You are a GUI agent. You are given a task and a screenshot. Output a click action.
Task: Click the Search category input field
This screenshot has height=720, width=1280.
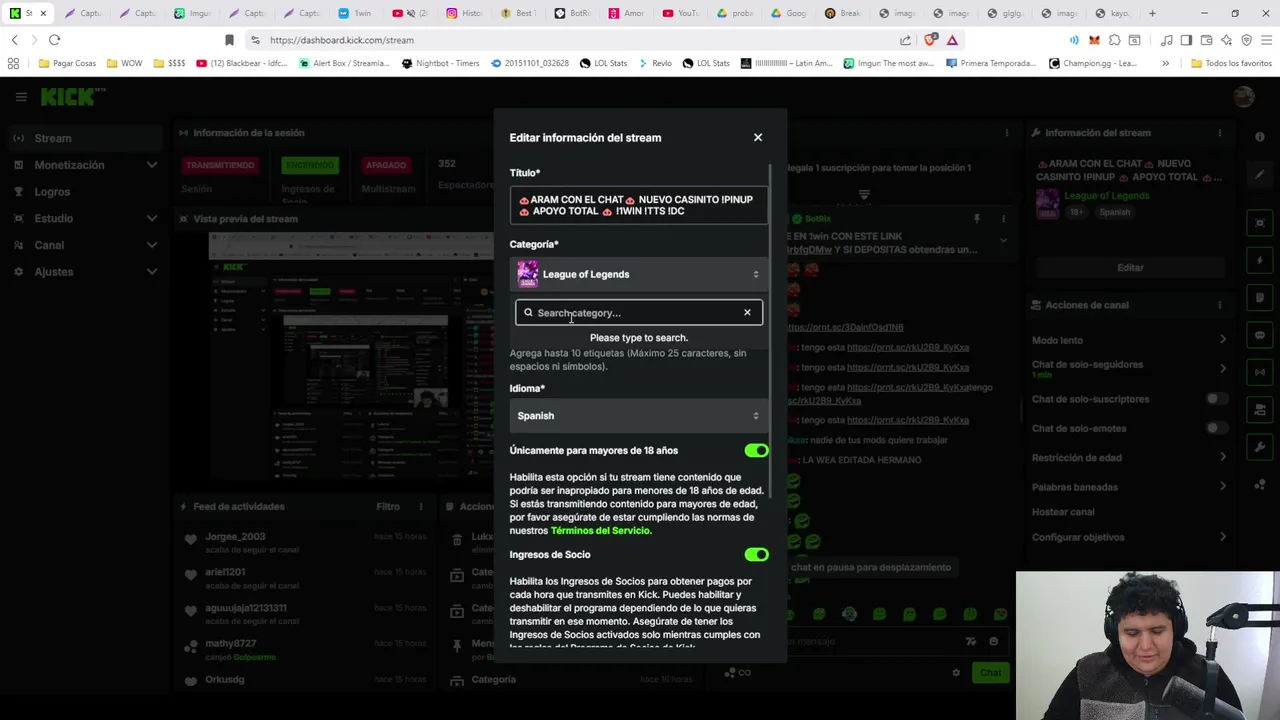coord(639,313)
